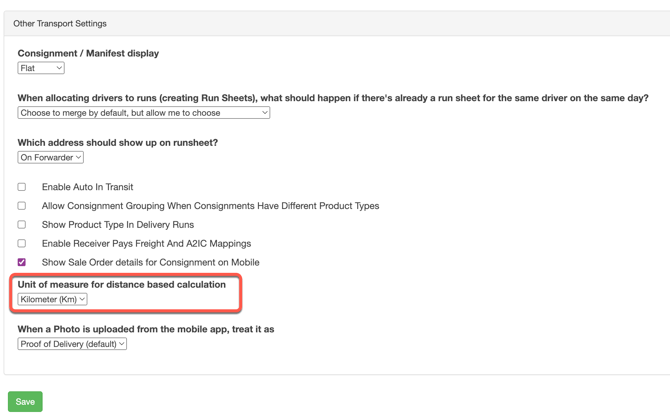Open the run sheet merge behaviour dropdown
Image resolution: width=670 pixels, height=415 pixels.
tap(144, 113)
